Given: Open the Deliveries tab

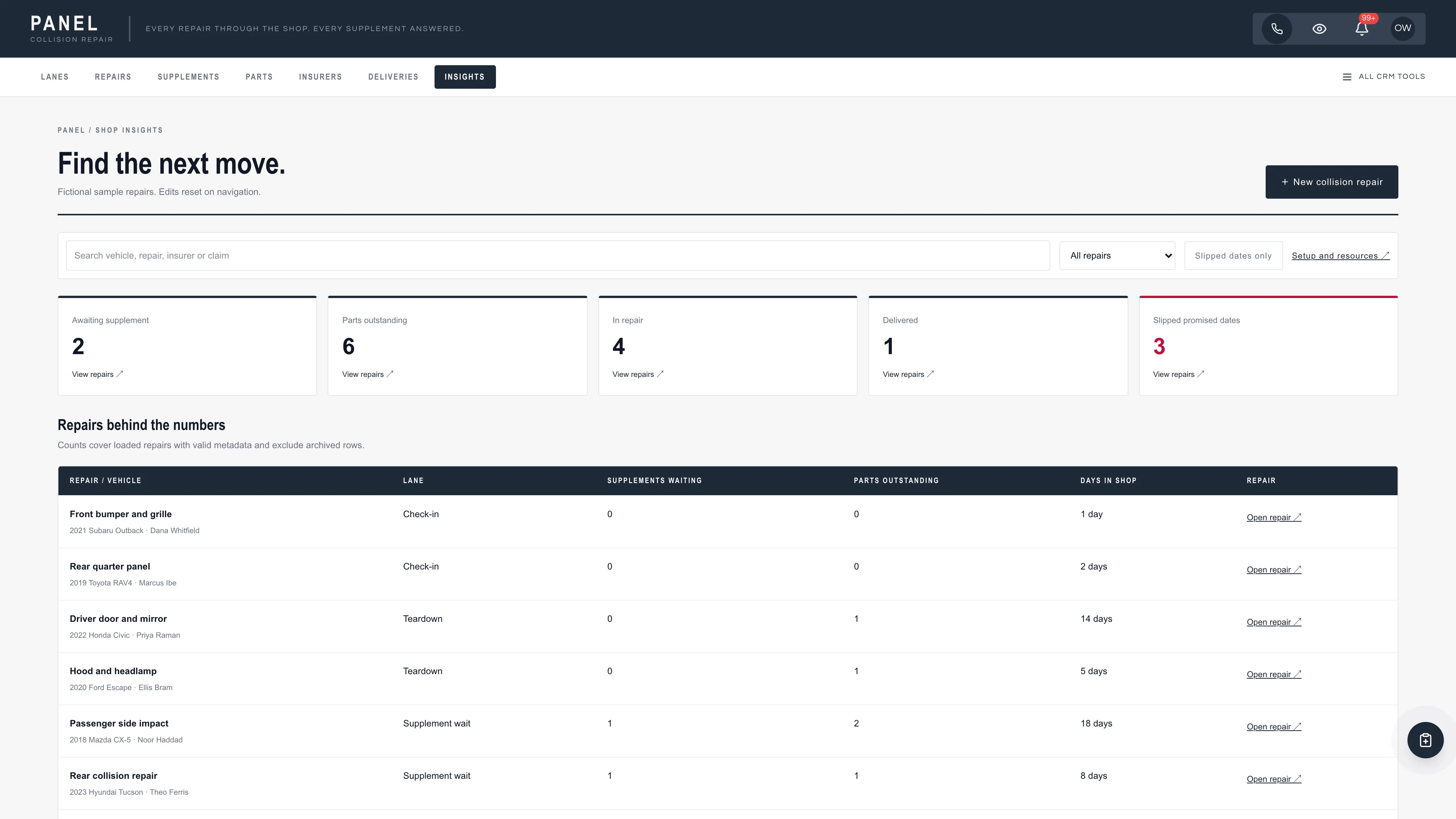Looking at the screenshot, I should (x=394, y=77).
